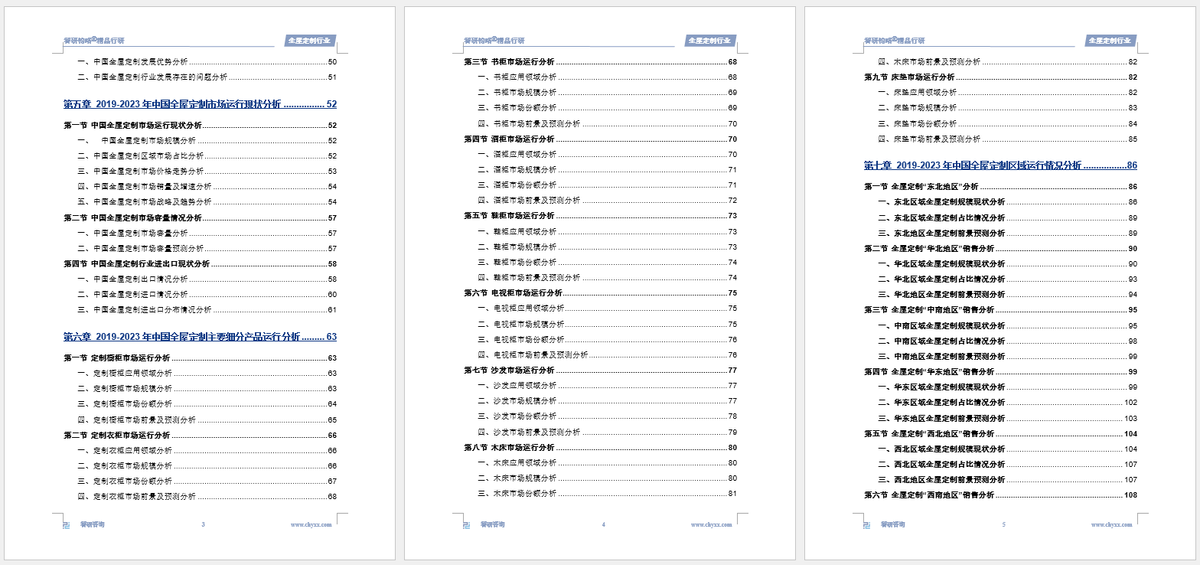Go to 第四节 全屋定制"华东地区"销售分析
Screen dimensions: 1200x565
point(1000,371)
